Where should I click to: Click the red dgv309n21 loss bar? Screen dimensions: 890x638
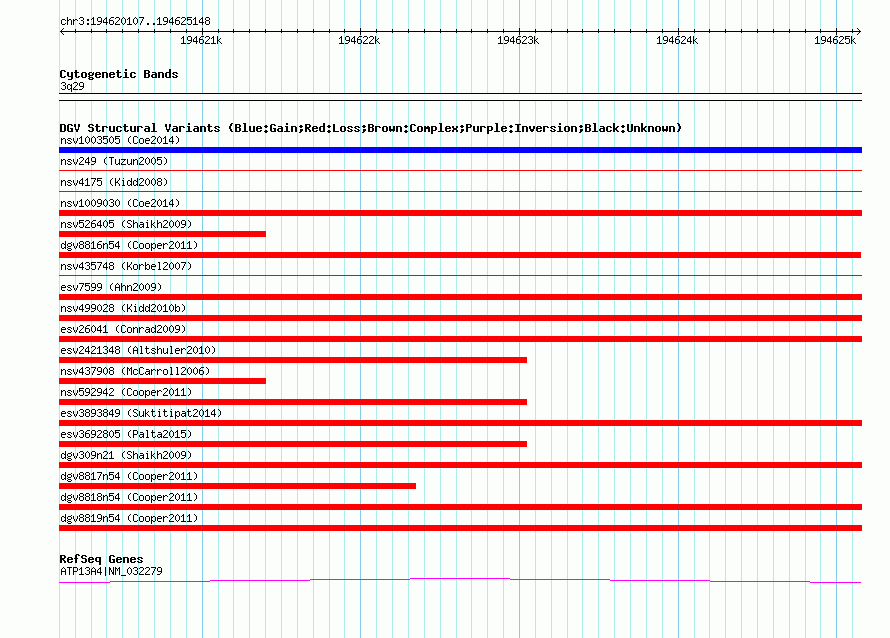(460, 465)
